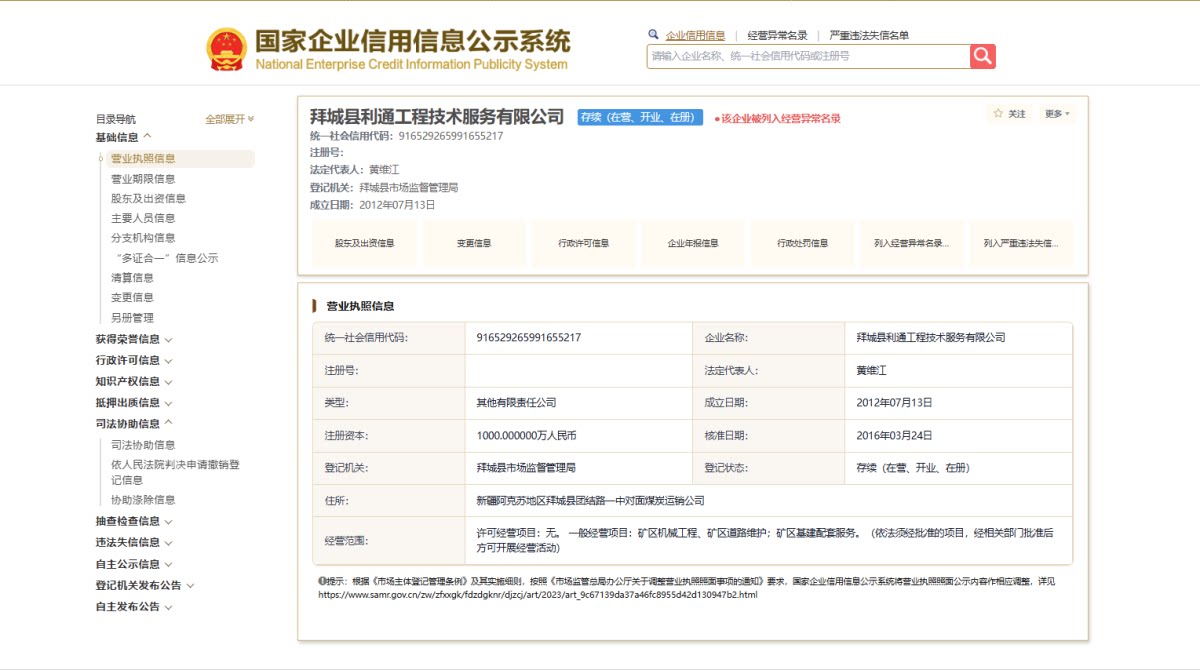Collapse the 基础信息 section
This screenshot has width=1200, height=670.
point(123,137)
